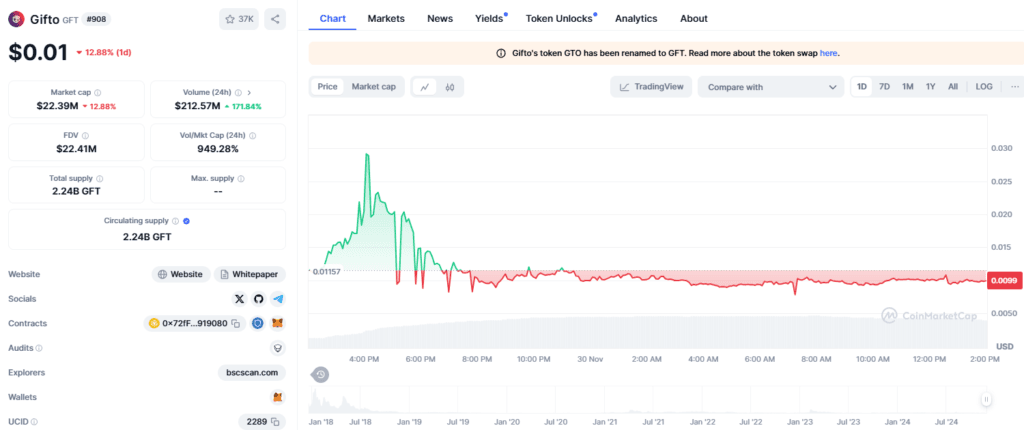Click the history clock icon below the chart
The image size is (1024, 430).
(320, 374)
